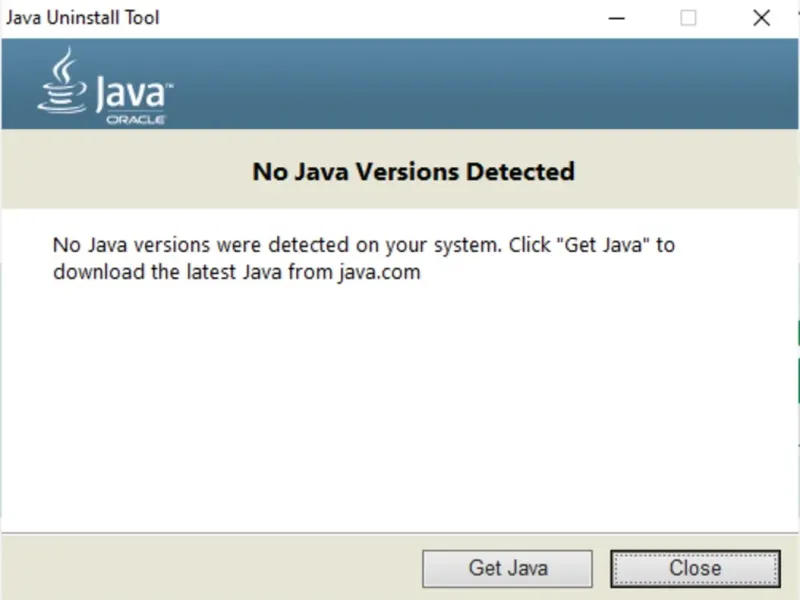Click the "Java Uninstall Tool" window title
Viewport: 800px width, 600px height.
pyautogui.click(x=83, y=18)
